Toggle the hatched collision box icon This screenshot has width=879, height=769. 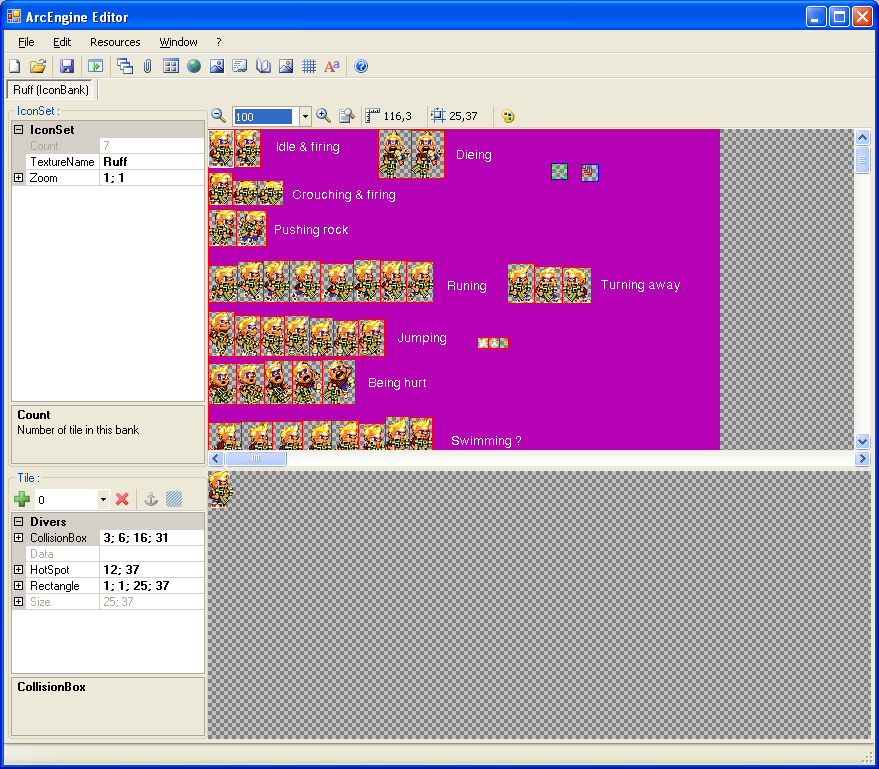coord(174,499)
